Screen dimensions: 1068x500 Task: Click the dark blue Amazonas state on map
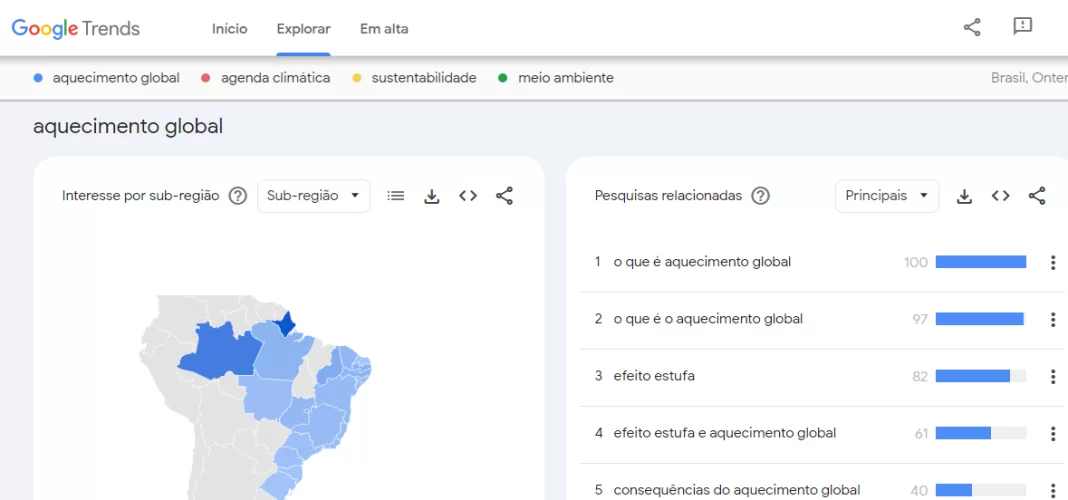pyautogui.click(x=225, y=353)
